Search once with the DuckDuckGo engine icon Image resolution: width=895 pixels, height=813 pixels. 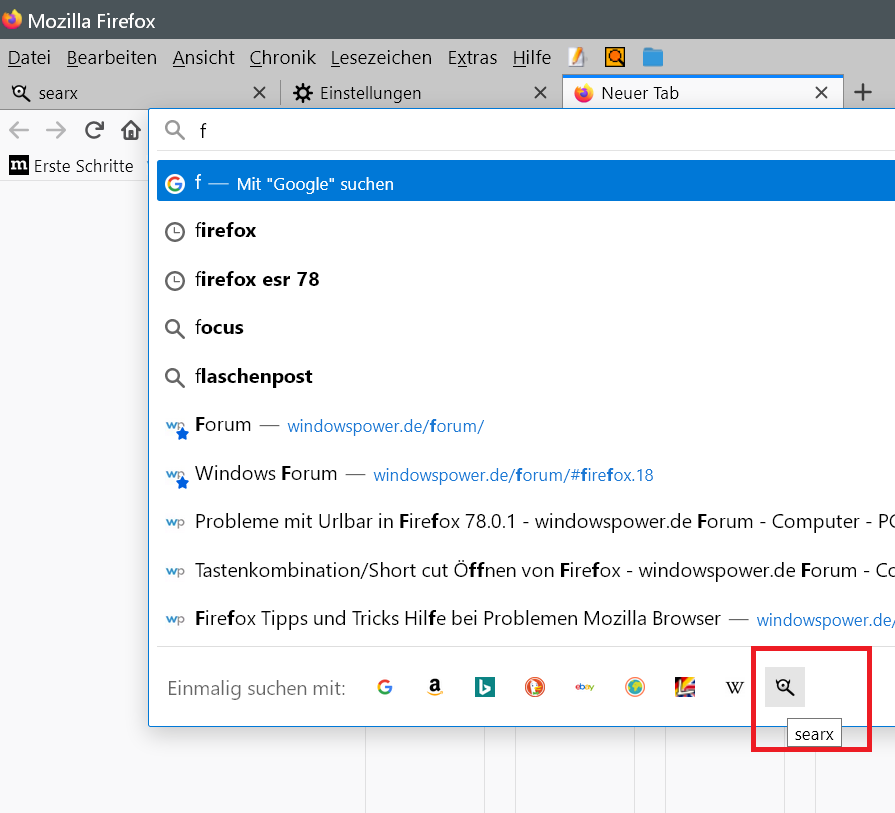(x=535, y=687)
